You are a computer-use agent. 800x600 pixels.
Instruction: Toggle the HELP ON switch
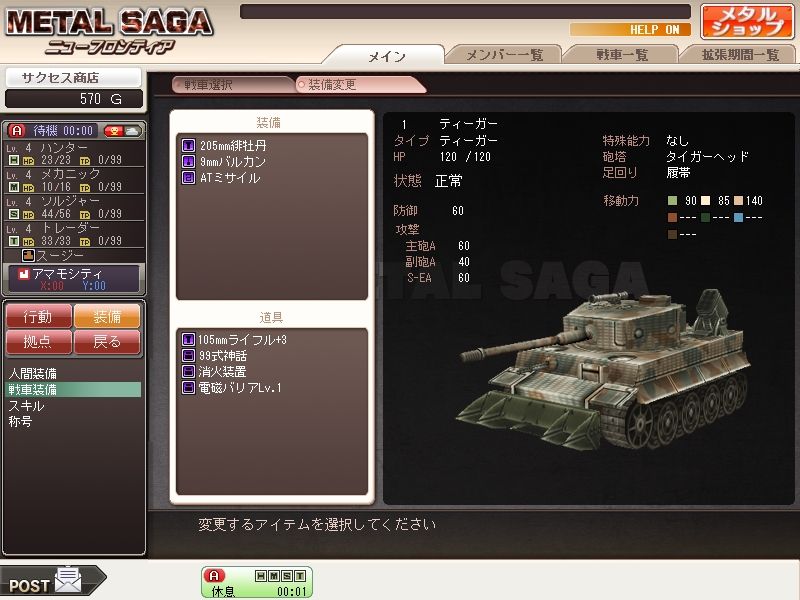pyautogui.click(x=630, y=30)
